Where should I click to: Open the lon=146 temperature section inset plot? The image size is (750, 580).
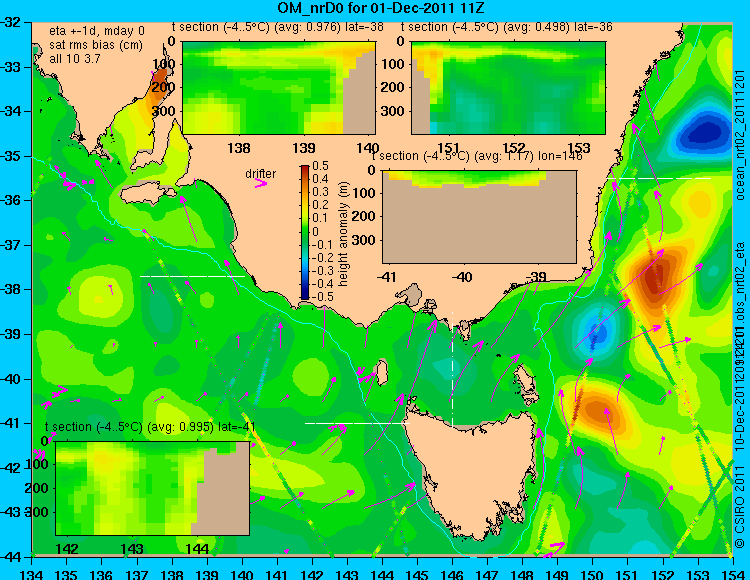click(479, 217)
